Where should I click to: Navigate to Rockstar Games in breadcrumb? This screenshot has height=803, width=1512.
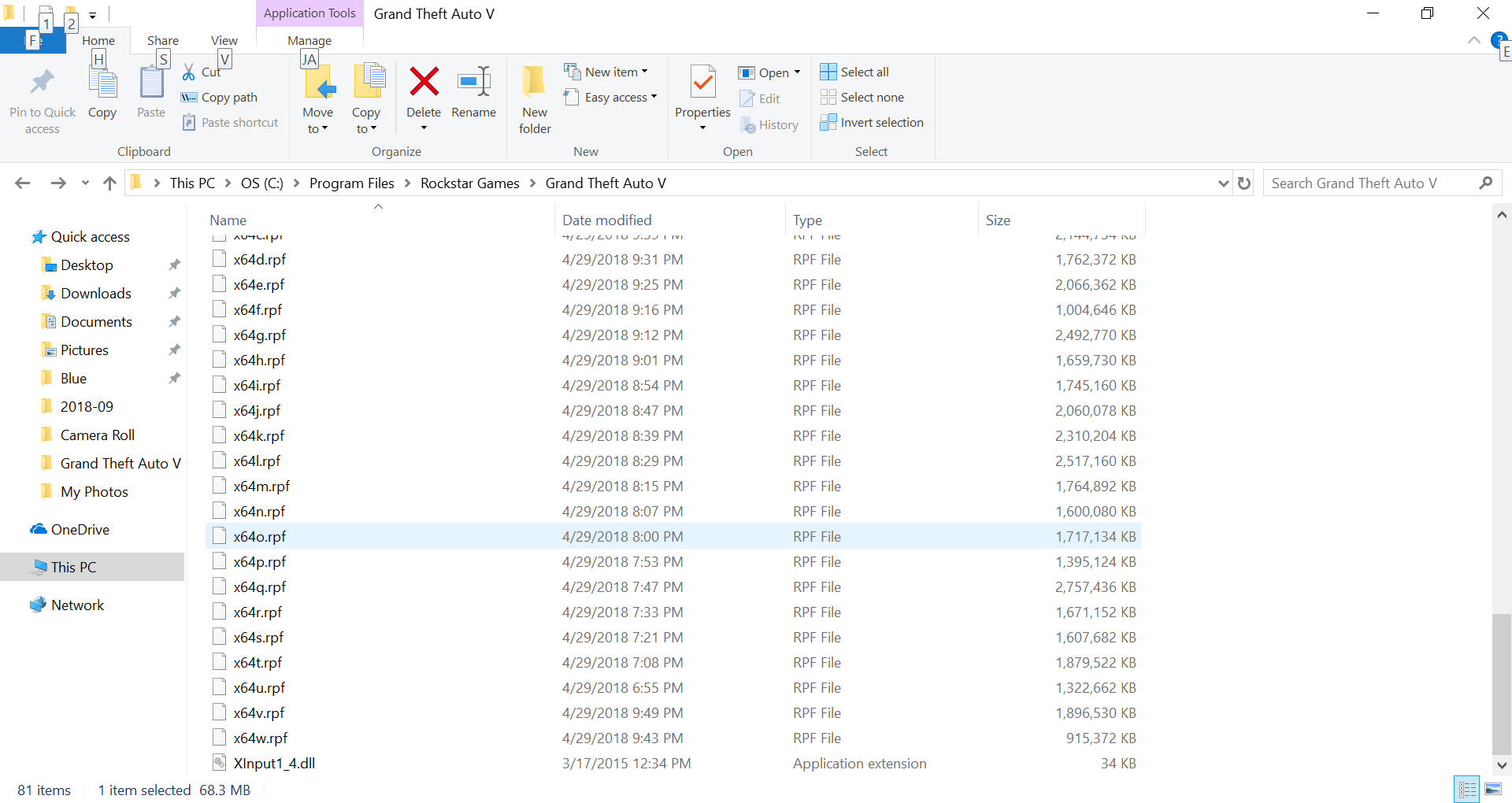469,183
